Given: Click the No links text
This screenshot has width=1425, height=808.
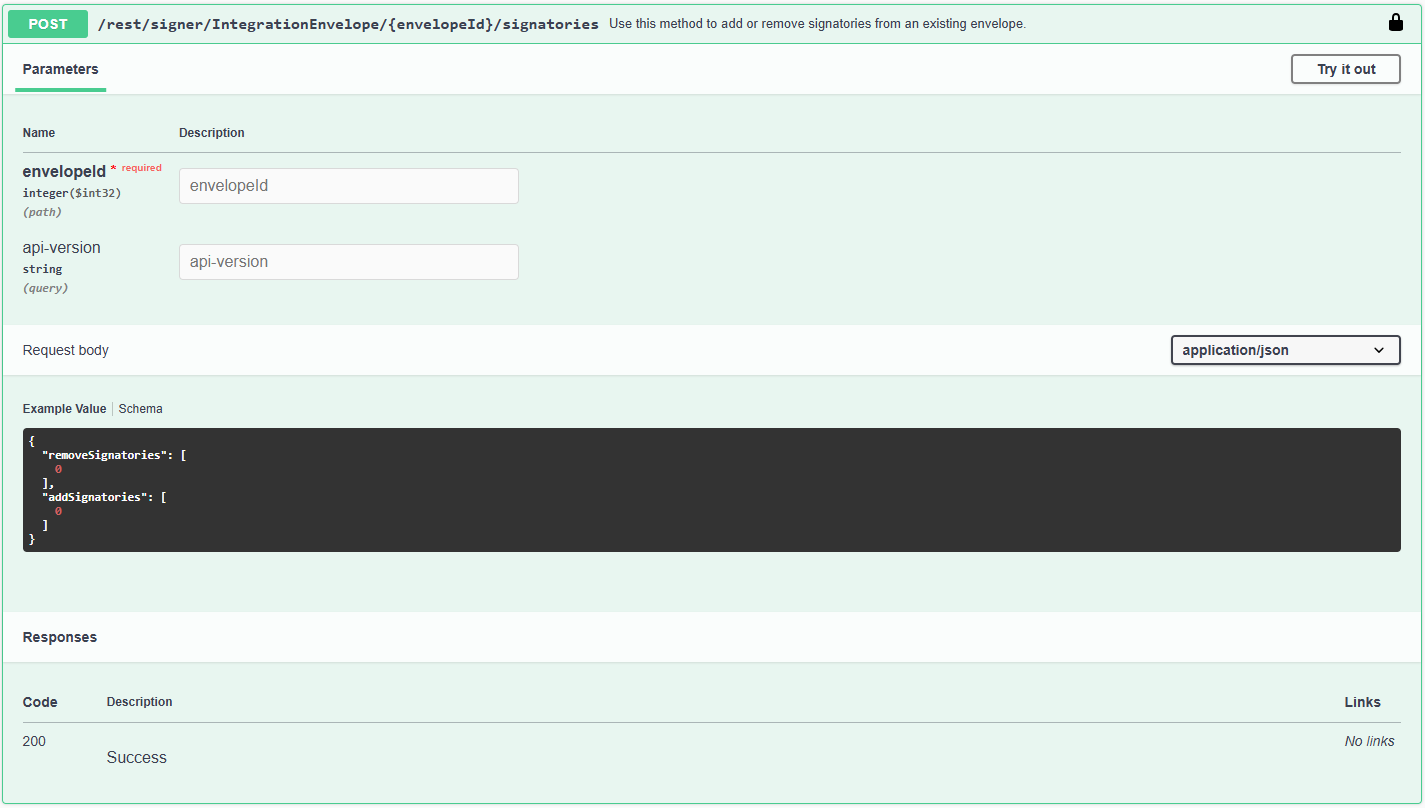Looking at the screenshot, I should tap(1369, 741).
